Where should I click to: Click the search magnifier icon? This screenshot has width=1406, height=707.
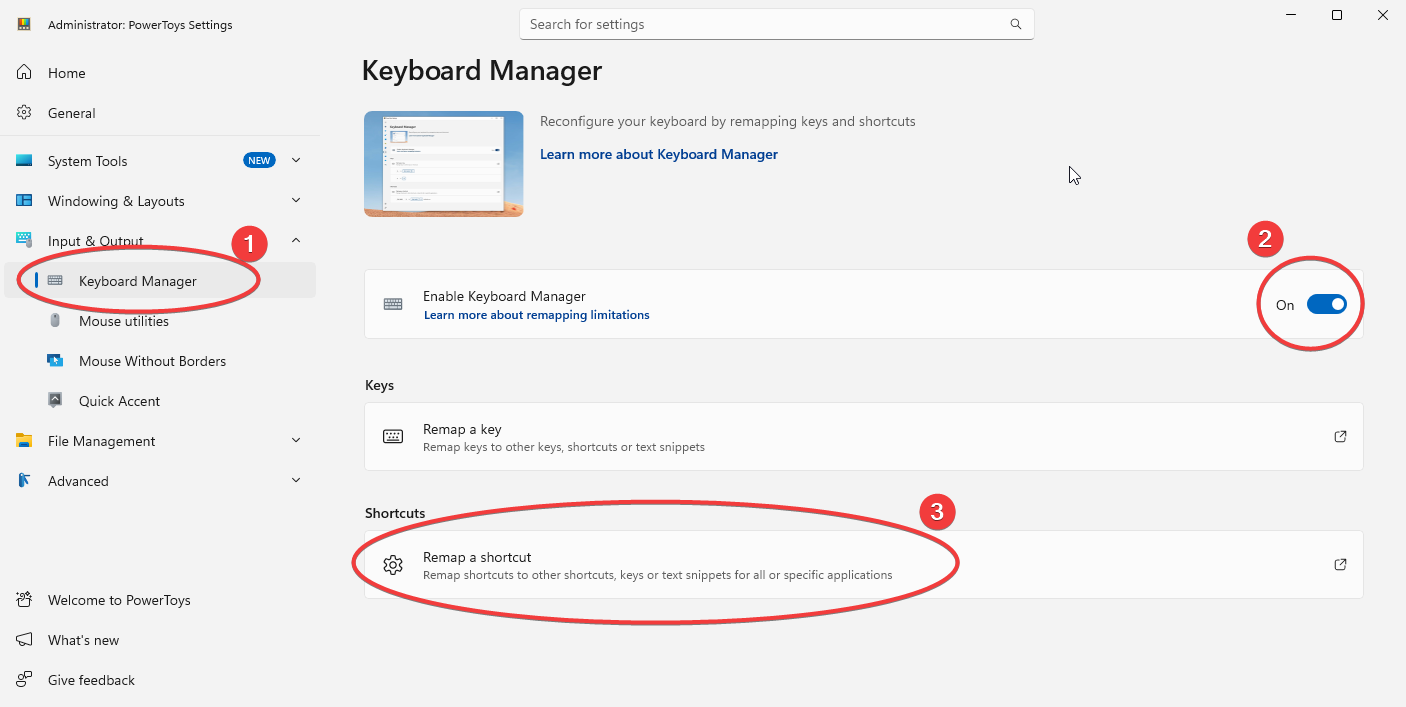[1015, 24]
